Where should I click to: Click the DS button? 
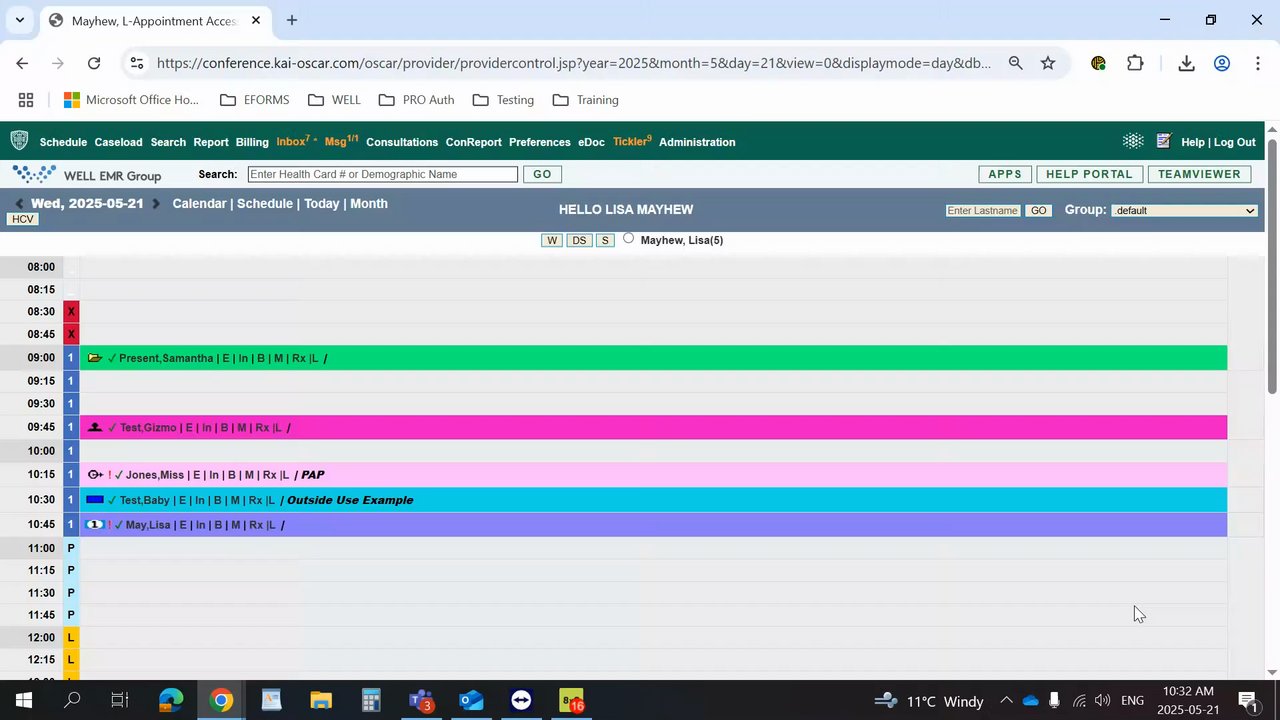pos(579,240)
